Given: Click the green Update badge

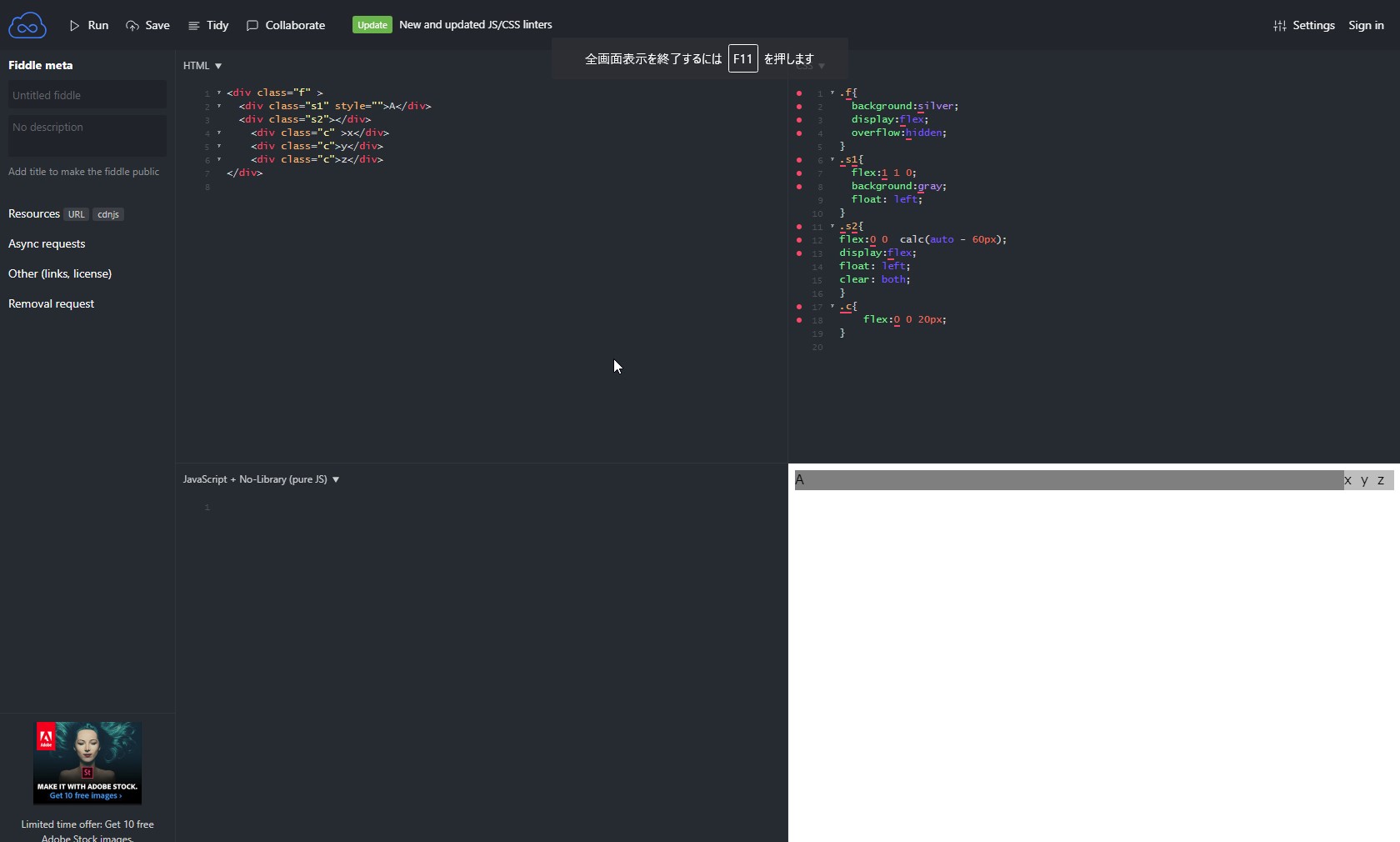Looking at the screenshot, I should pyautogui.click(x=372, y=25).
